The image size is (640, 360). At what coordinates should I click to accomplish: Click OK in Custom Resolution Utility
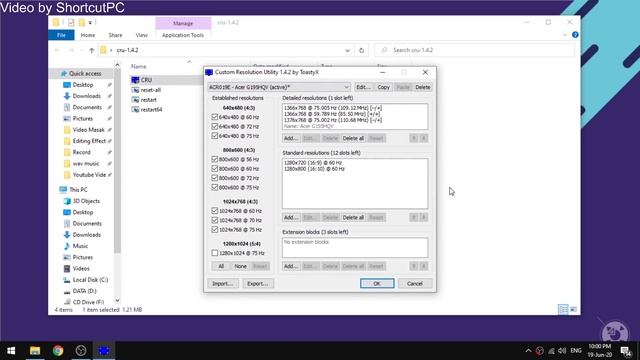(x=377, y=283)
